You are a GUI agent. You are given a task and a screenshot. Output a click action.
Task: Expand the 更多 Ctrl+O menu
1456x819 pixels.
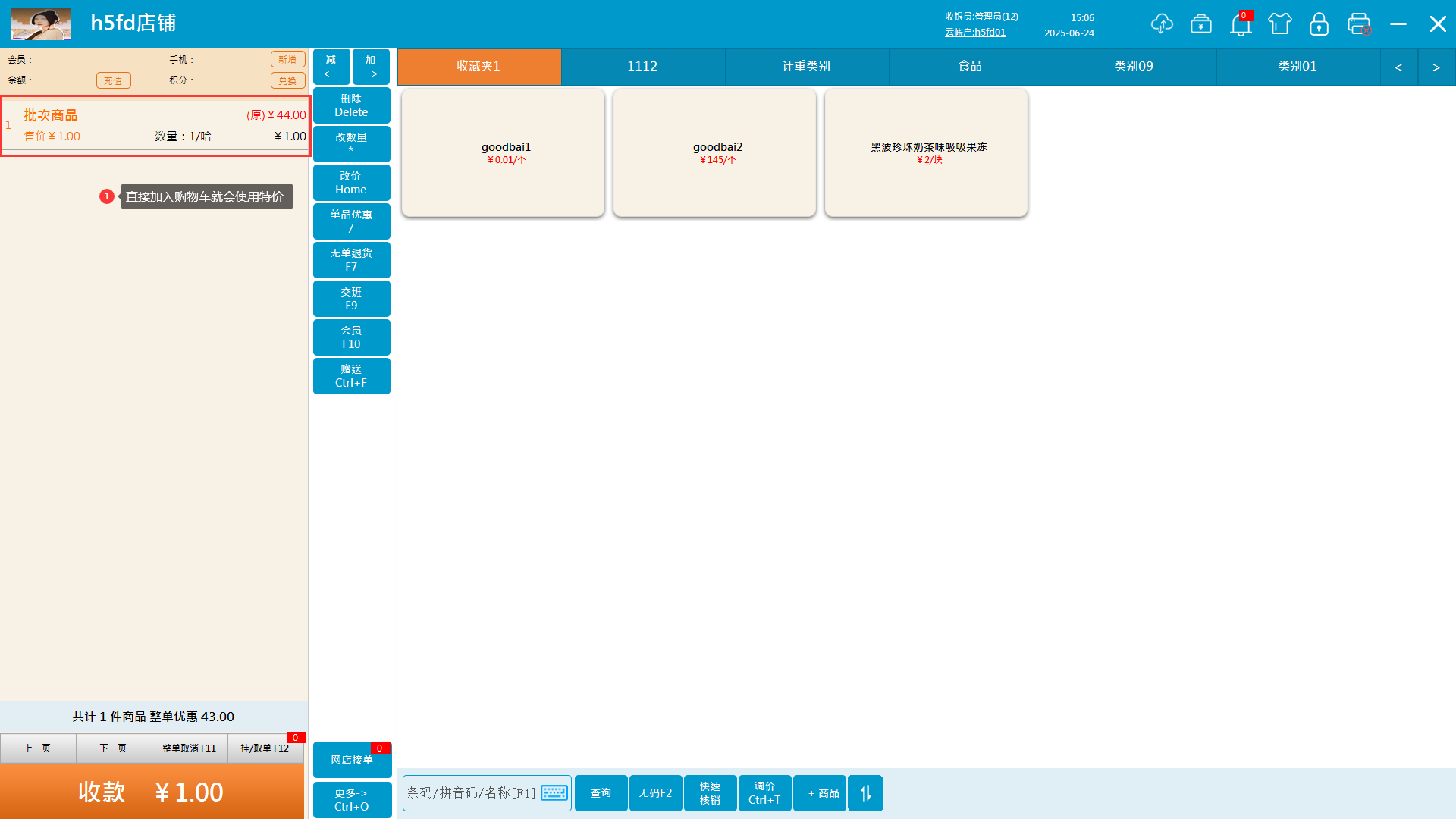352,799
